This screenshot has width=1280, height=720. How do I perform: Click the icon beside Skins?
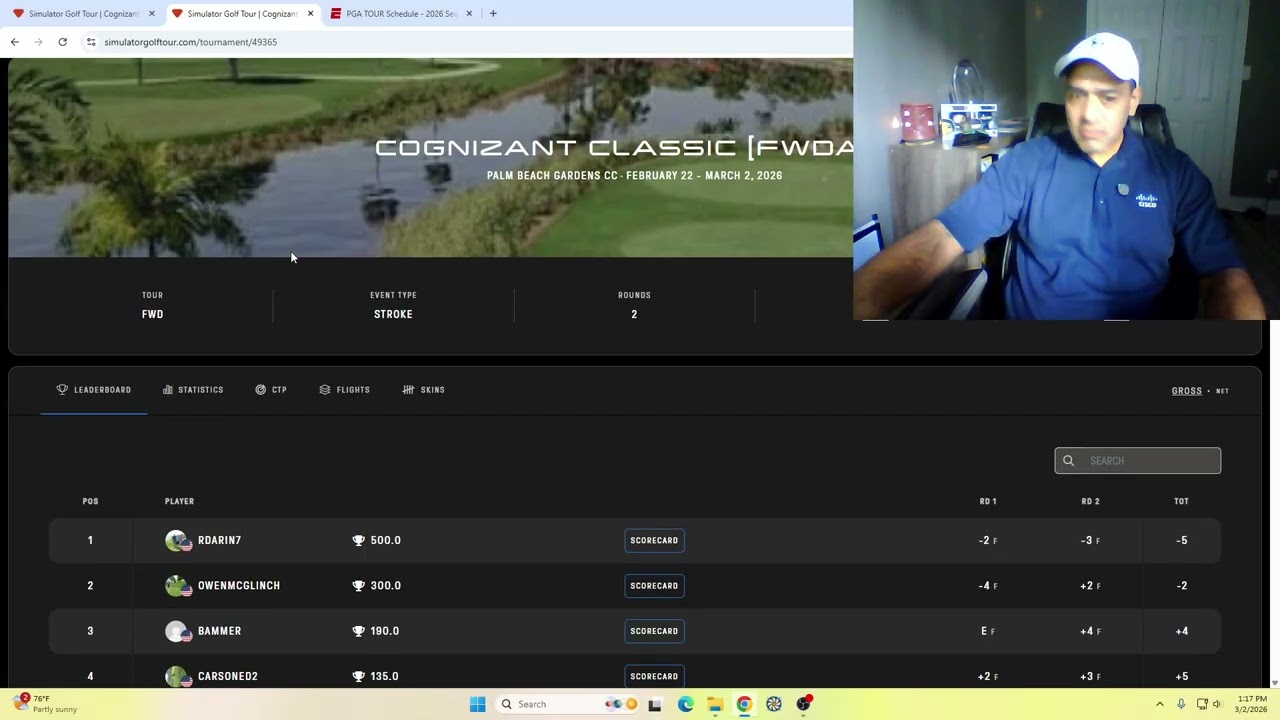pyautogui.click(x=408, y=390)
